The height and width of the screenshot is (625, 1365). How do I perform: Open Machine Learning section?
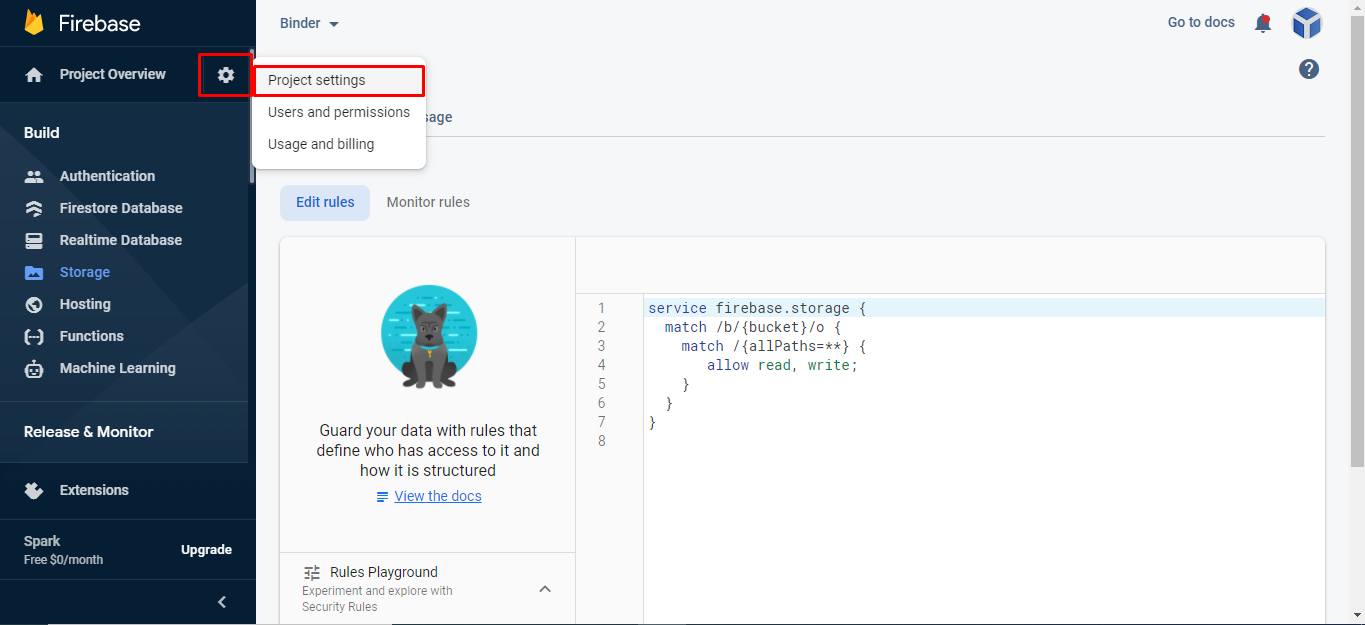click(x=117, y=368)
